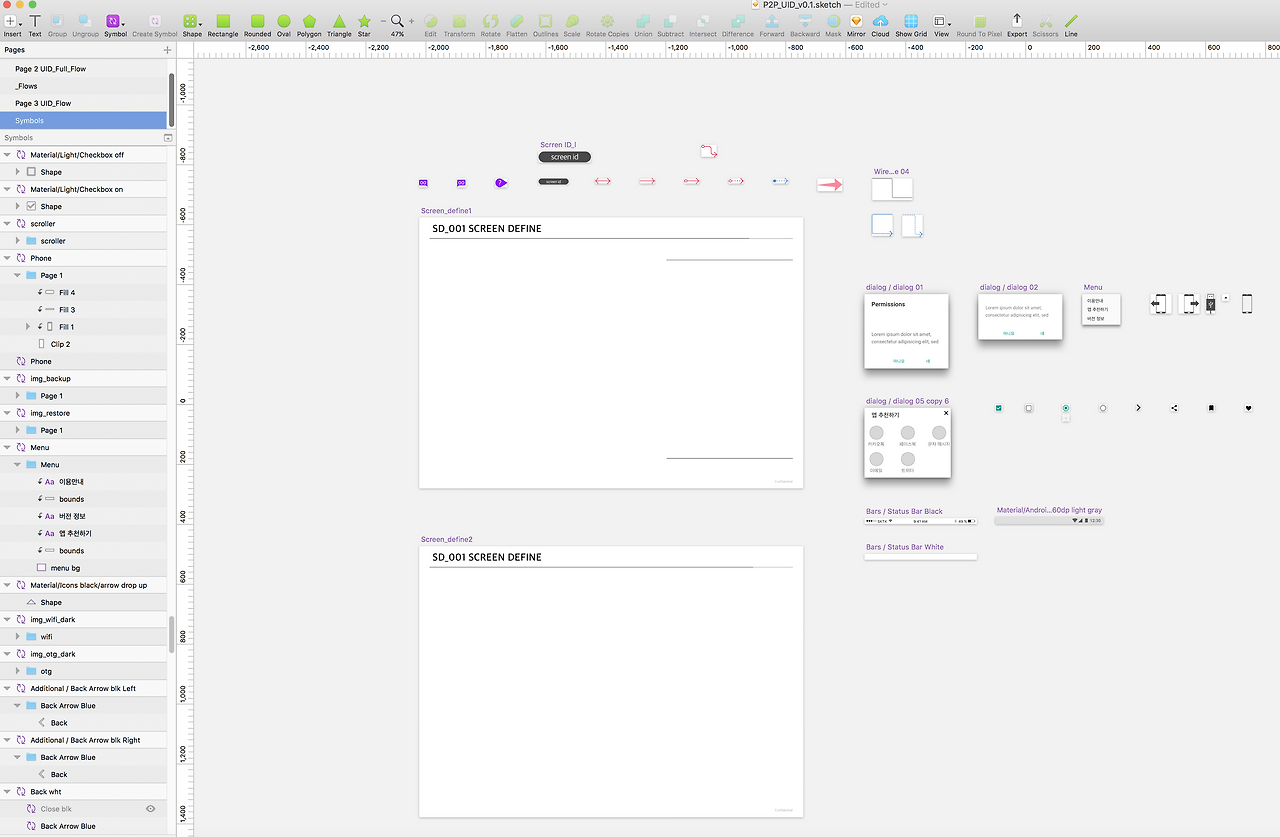1280x837 pixels.
Task: Select the bookmark icon symbol on canvas
Action: pyautogui.click(x=1211, y=408)
